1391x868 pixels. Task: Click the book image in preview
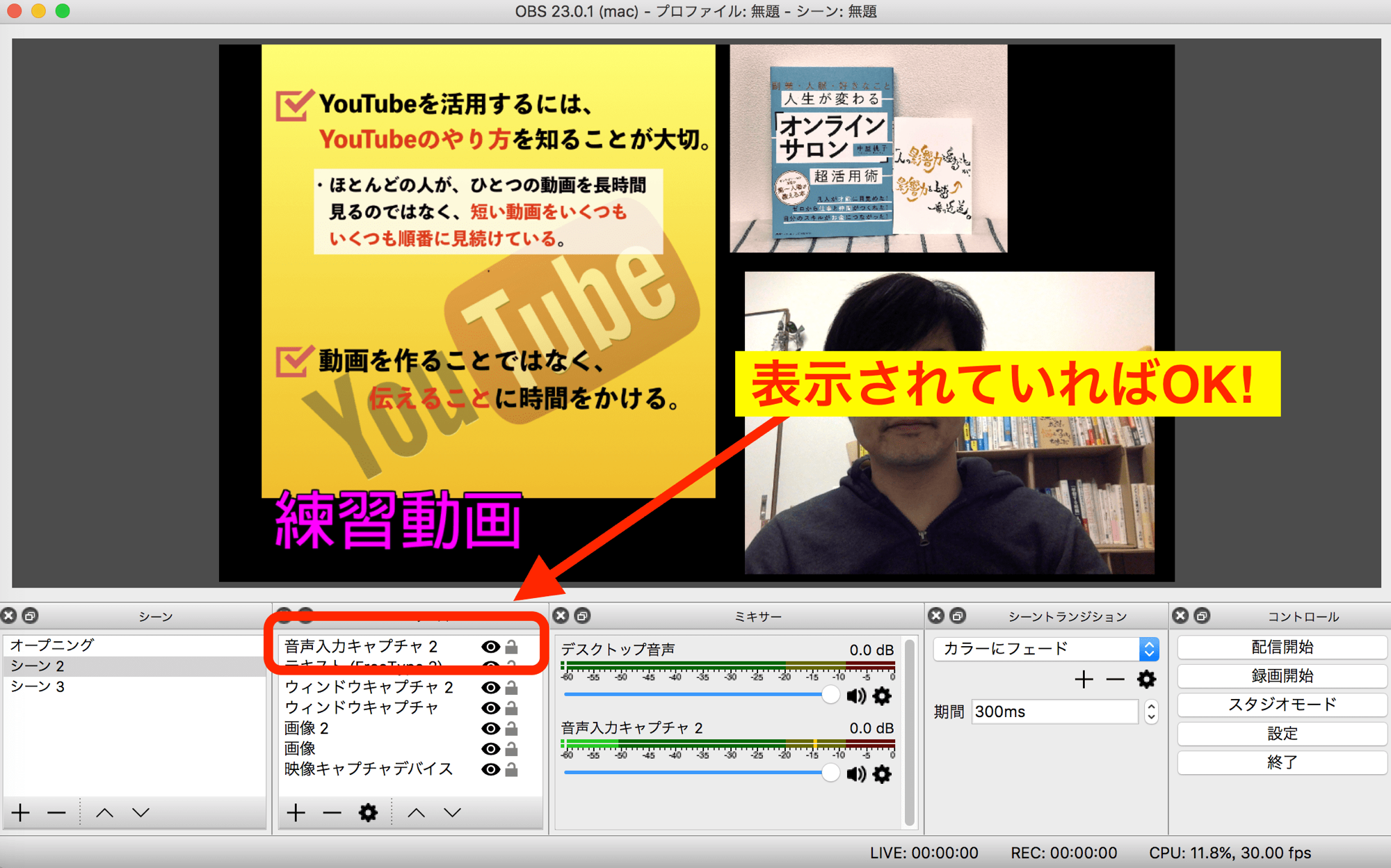[x=868, y=148]
